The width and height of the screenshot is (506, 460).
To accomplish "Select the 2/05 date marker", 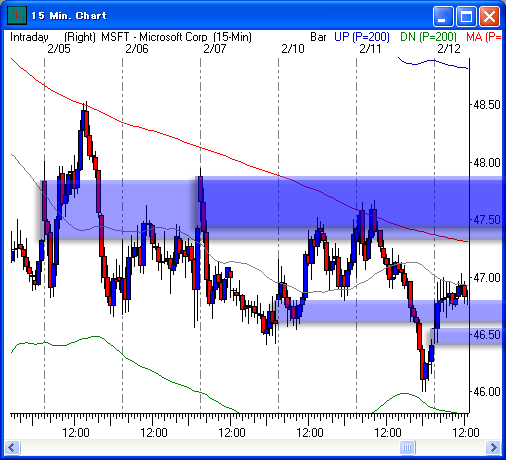I will point(59,49).
